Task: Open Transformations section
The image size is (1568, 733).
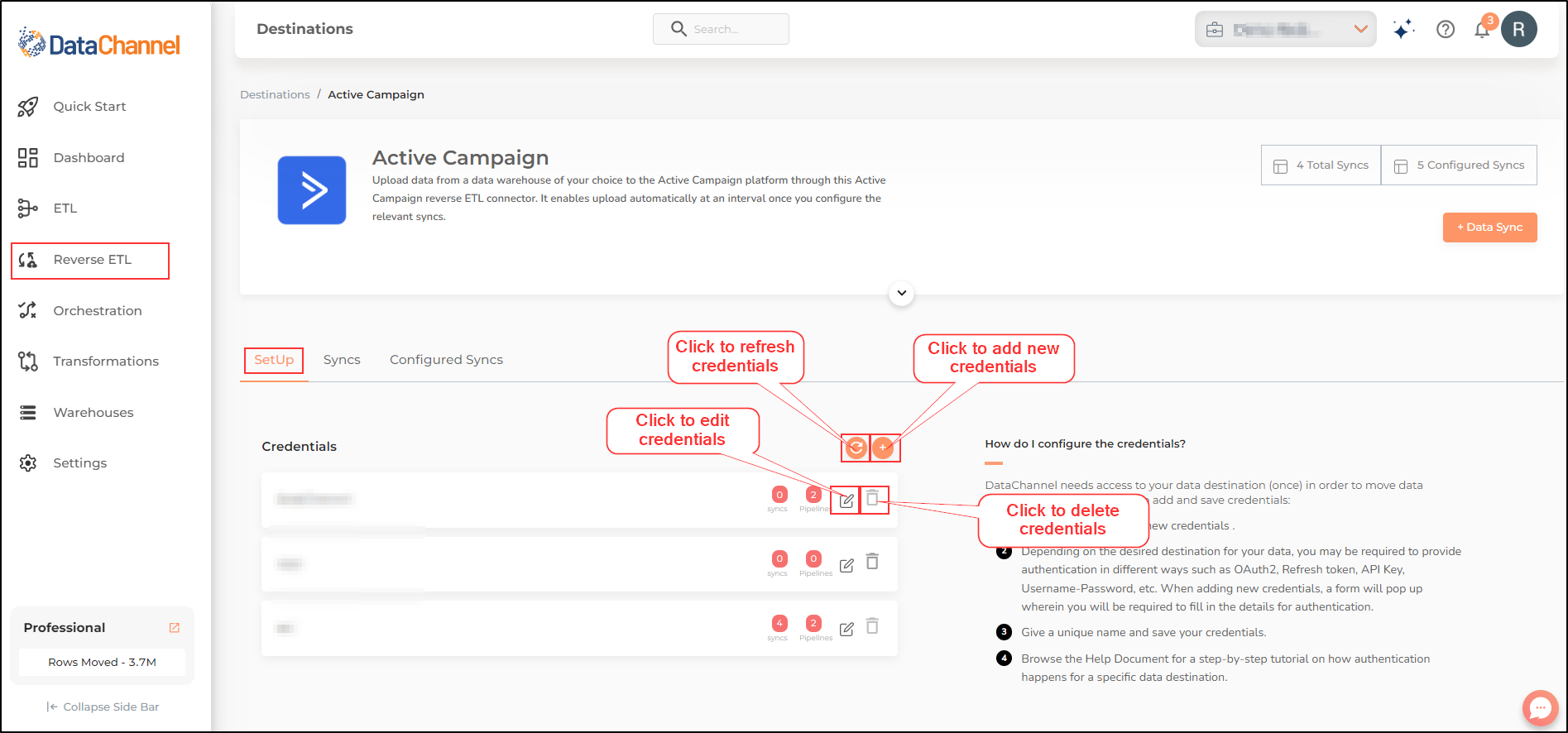Action: point(106,362)
